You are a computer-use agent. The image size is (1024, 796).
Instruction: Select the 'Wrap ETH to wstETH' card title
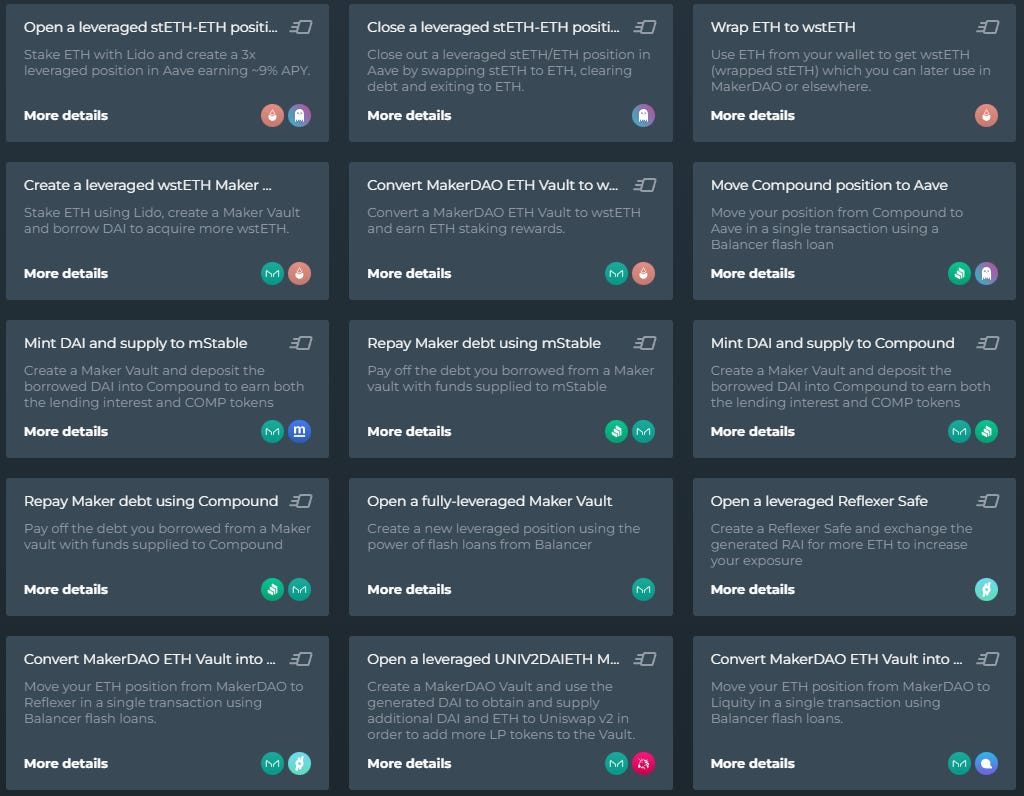pyautogui.click(x=783, y=27)
